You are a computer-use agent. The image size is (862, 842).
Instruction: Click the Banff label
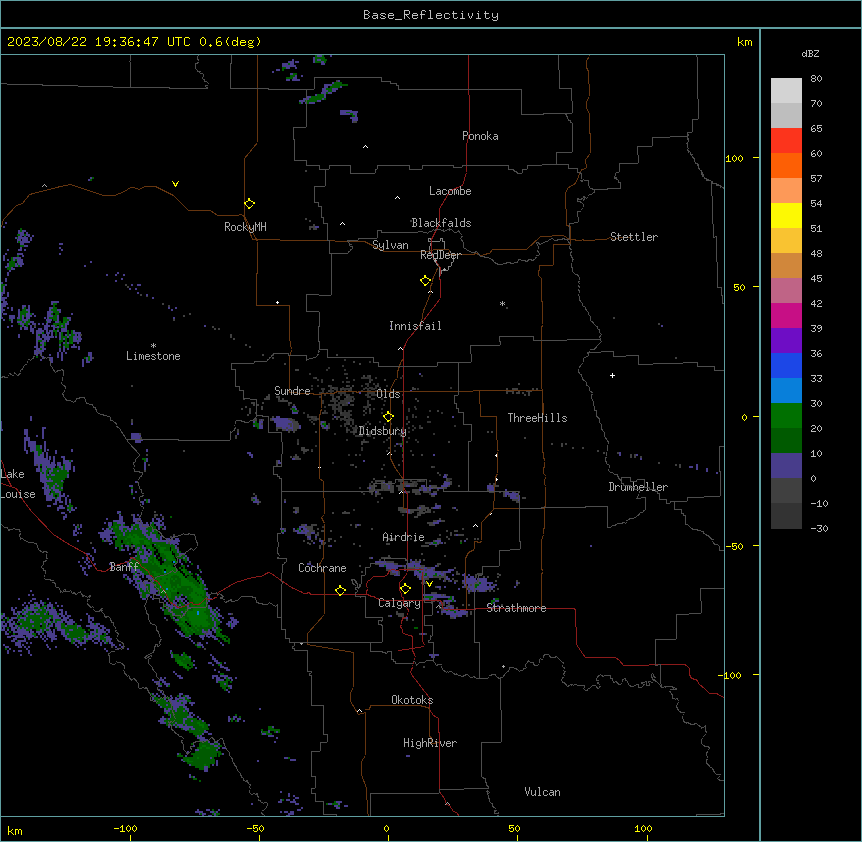124,567
